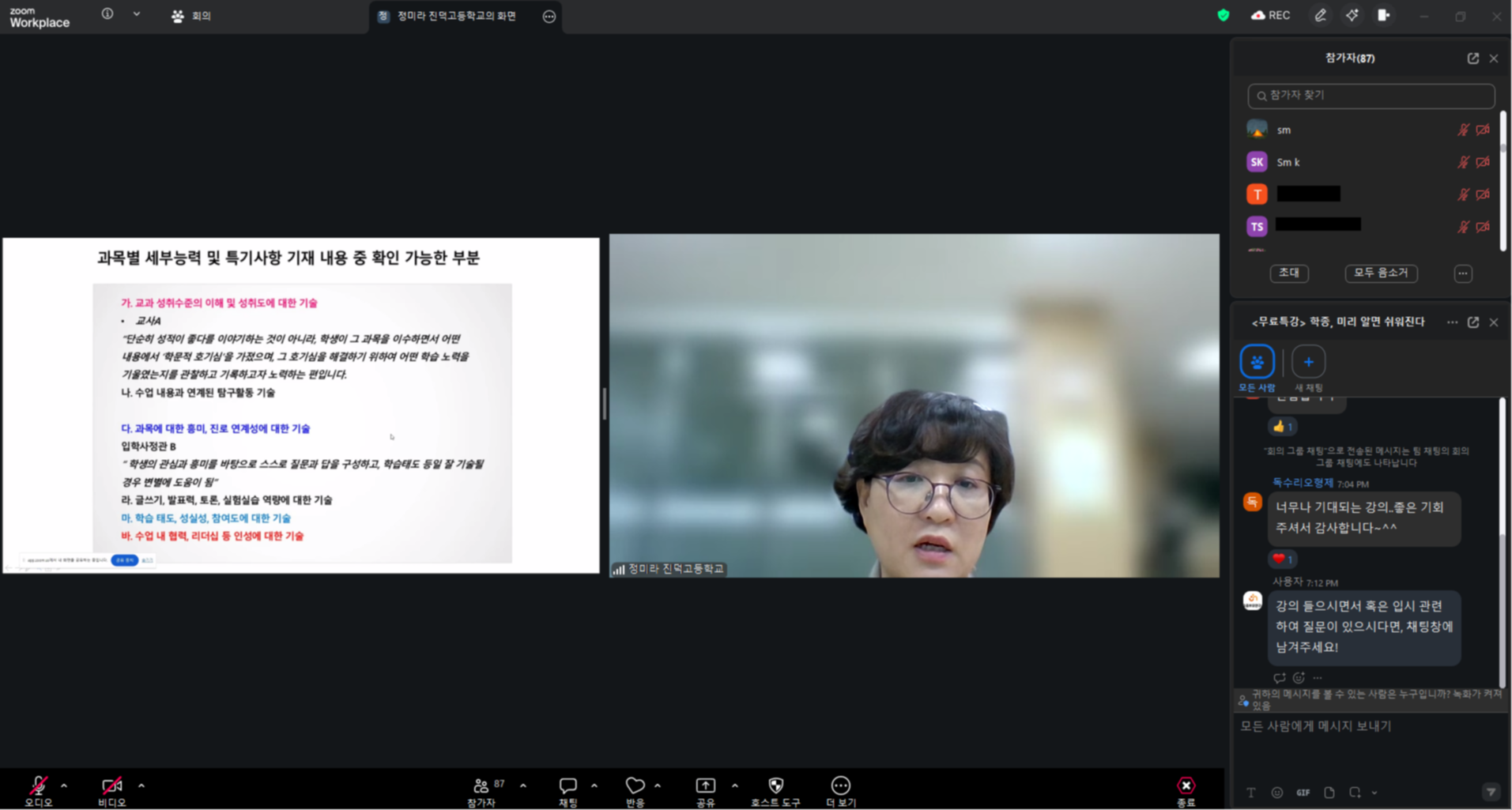This screenshot has height=810, width=1512.
Task: Start video with the 비디오 camera icon
Action: (x=111, y=786)
